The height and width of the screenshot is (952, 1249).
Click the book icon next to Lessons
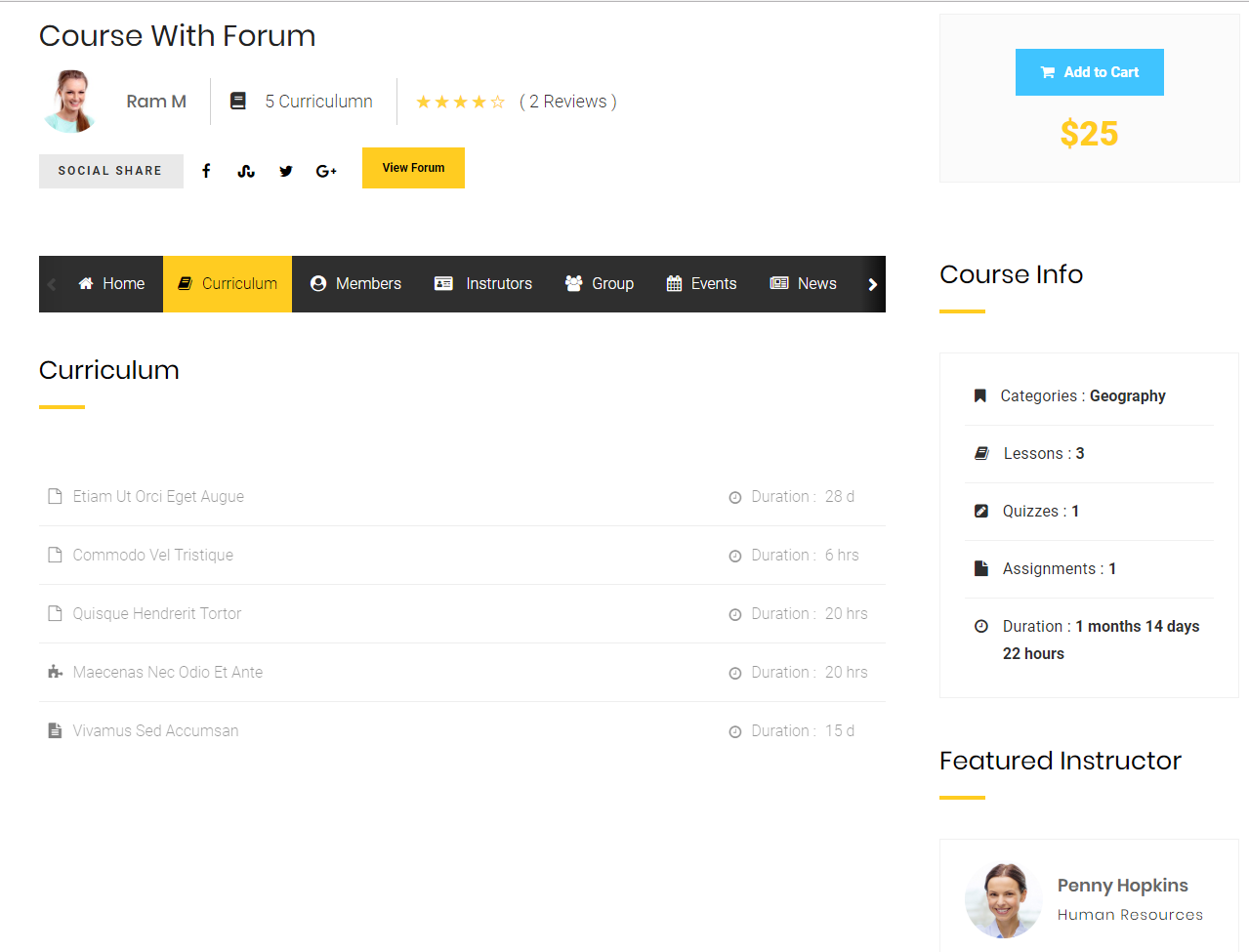click(x=981, y=453)
